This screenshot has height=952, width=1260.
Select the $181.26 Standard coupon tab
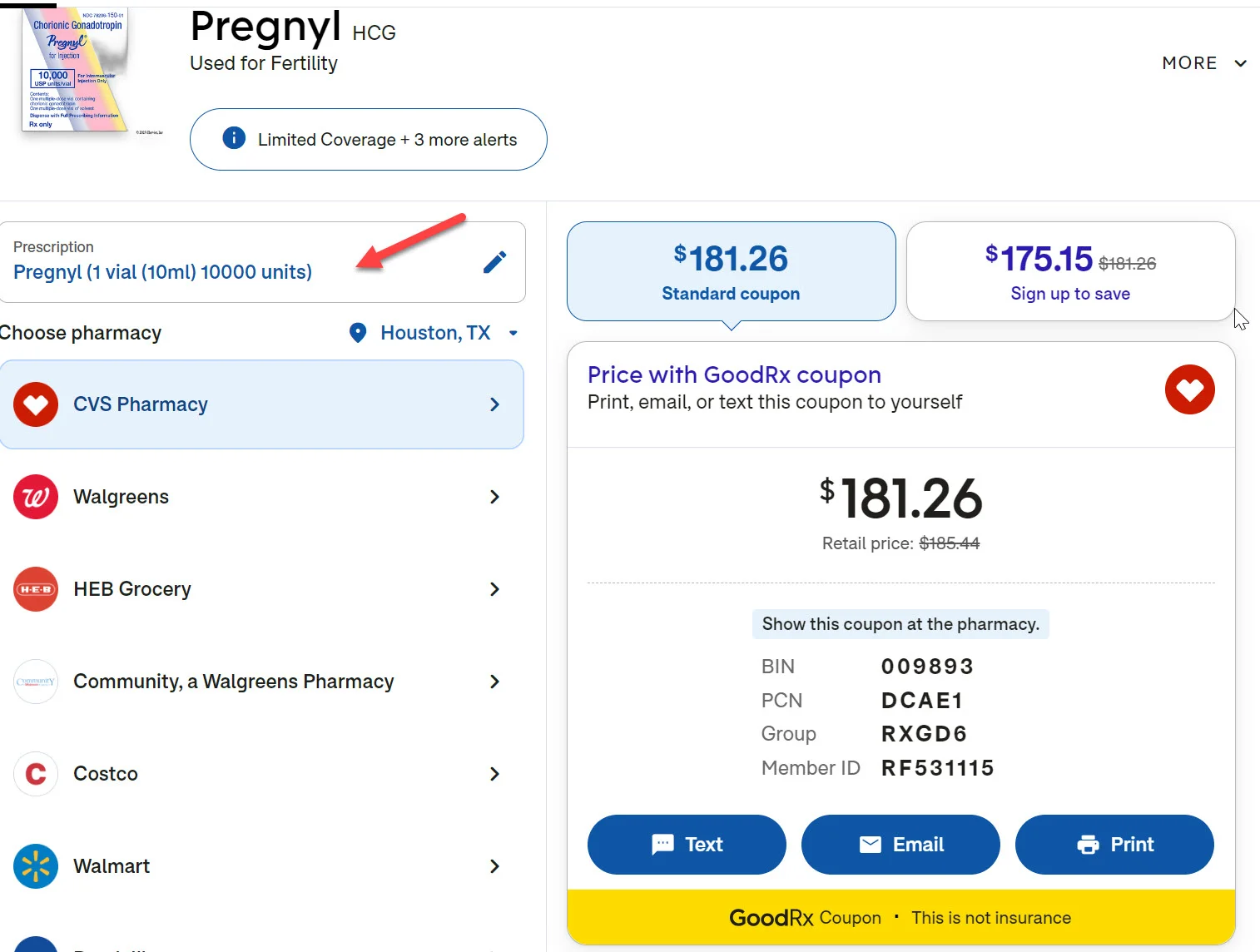click(x=731, y=271)
